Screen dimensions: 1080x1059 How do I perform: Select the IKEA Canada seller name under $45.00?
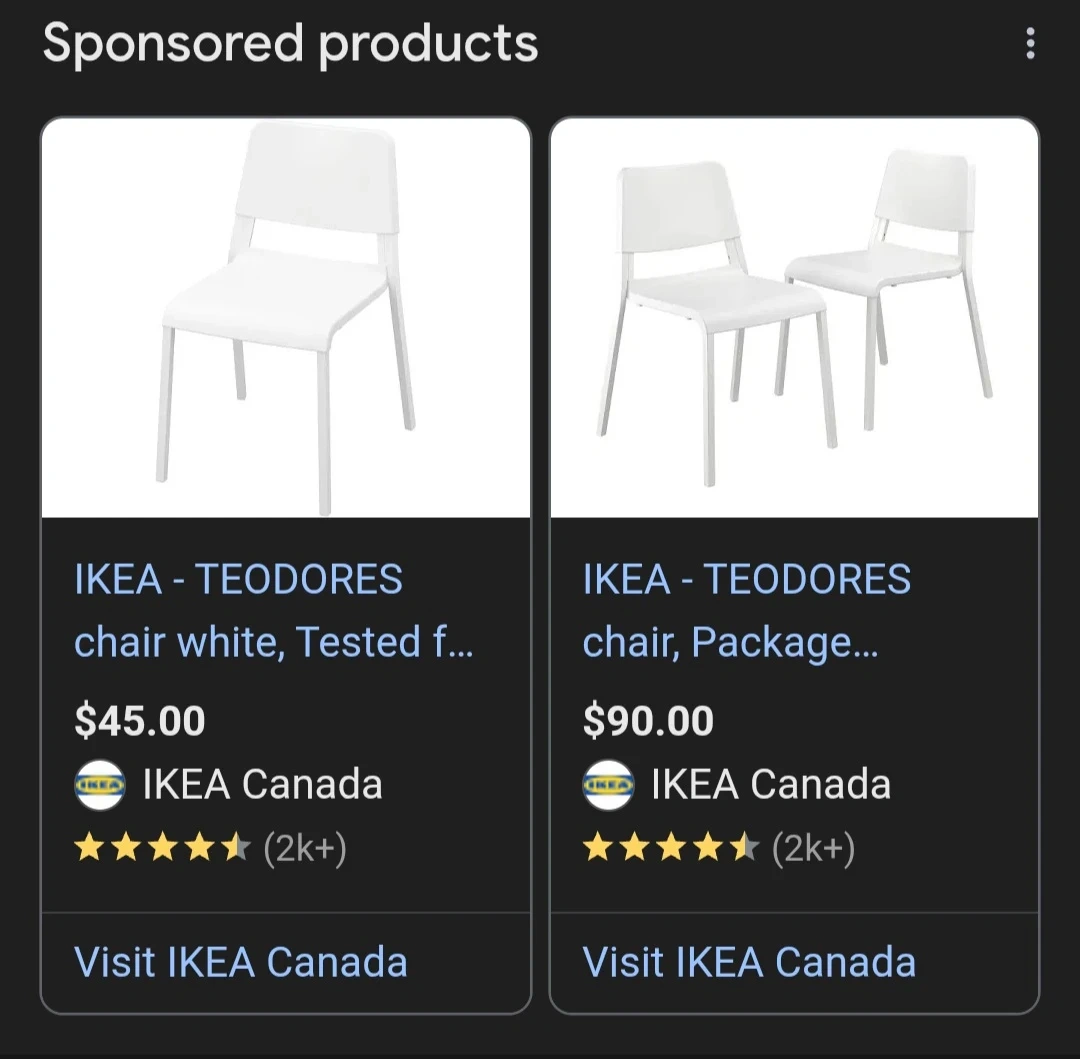[x=262, y=785]
